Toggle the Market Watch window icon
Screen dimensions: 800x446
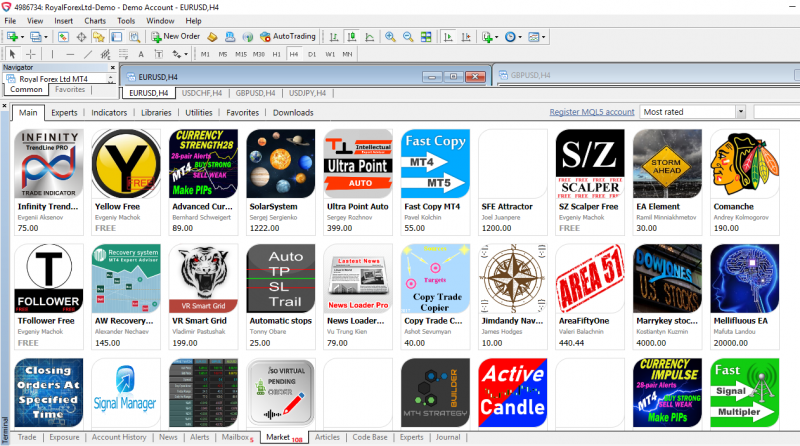click(63, 37)
